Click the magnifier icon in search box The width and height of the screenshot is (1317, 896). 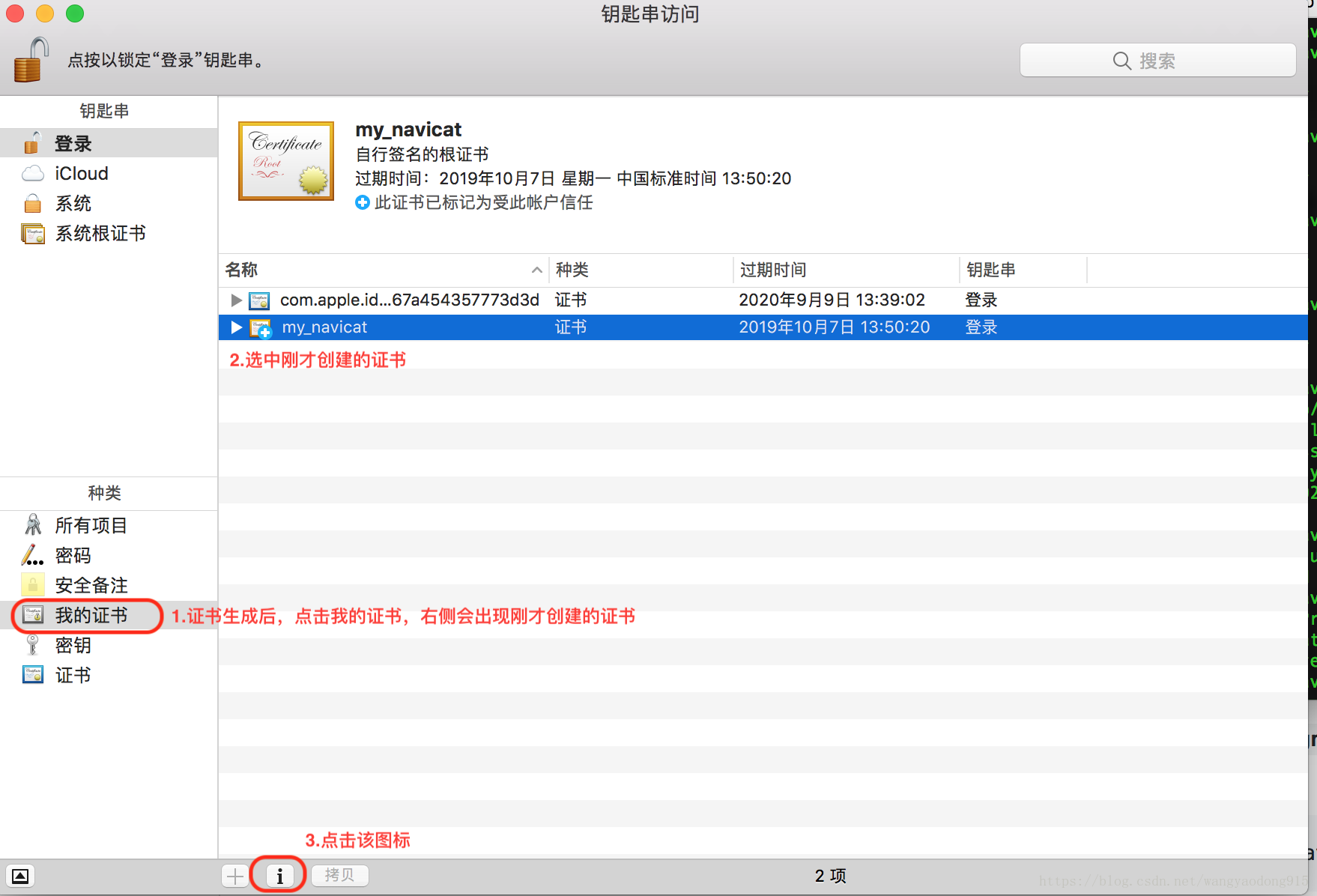tap(1121, 61)
